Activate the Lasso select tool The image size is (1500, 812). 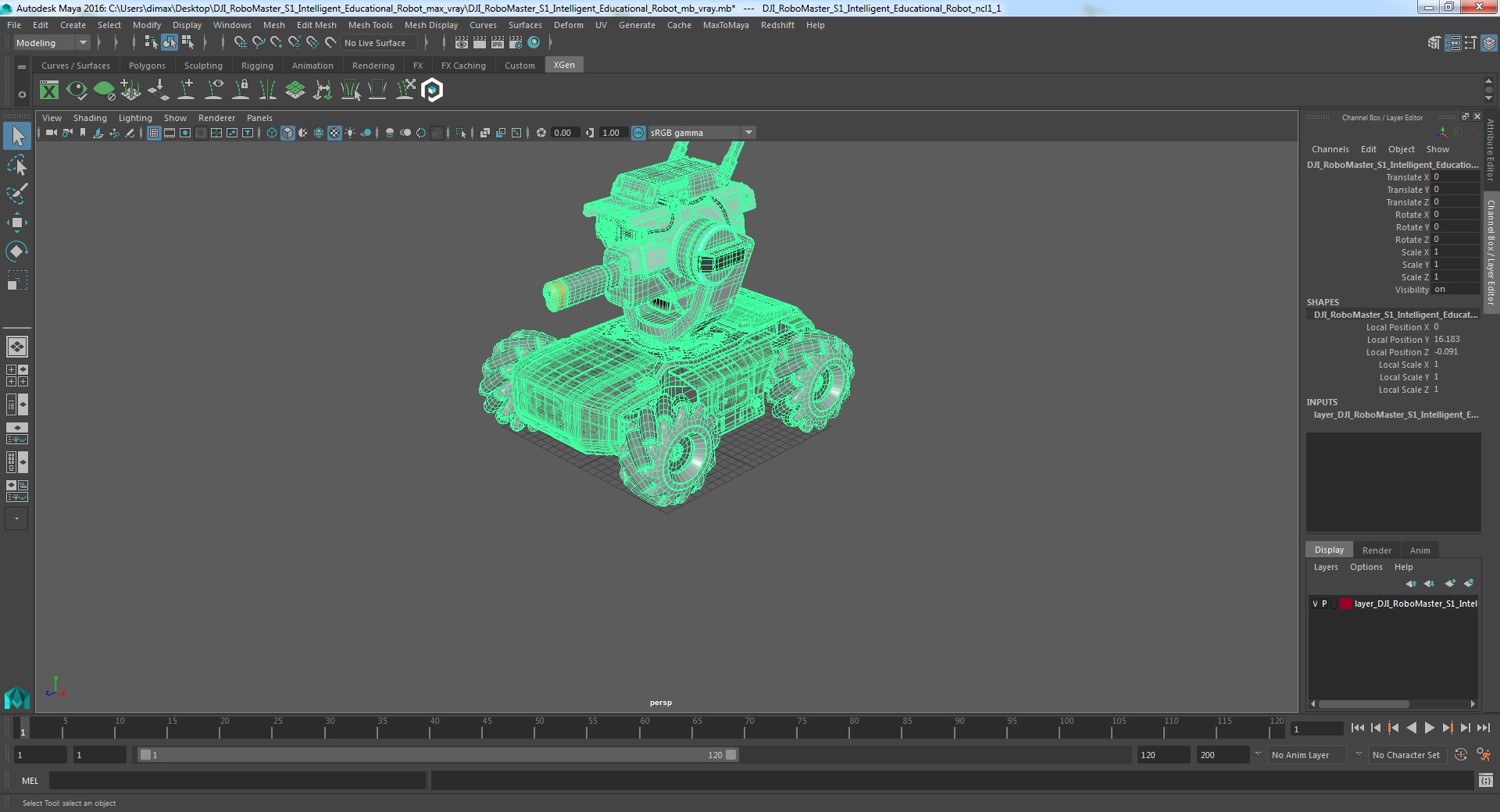(x=16, y=165)
